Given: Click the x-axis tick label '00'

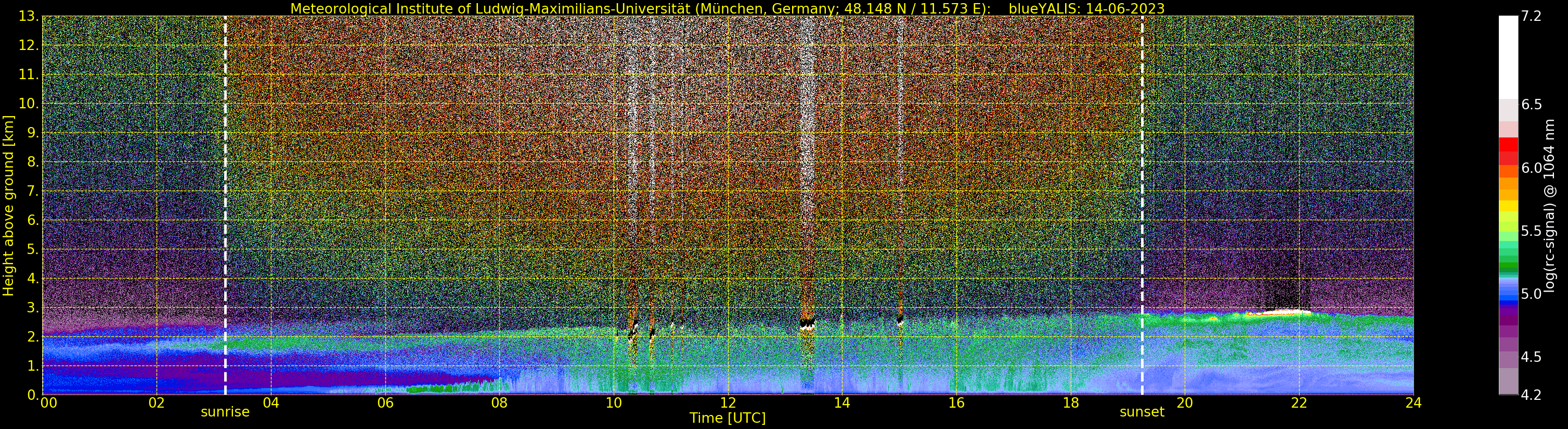Looking at the screenshot, I should pyautogui.click(x=49, y=403).
